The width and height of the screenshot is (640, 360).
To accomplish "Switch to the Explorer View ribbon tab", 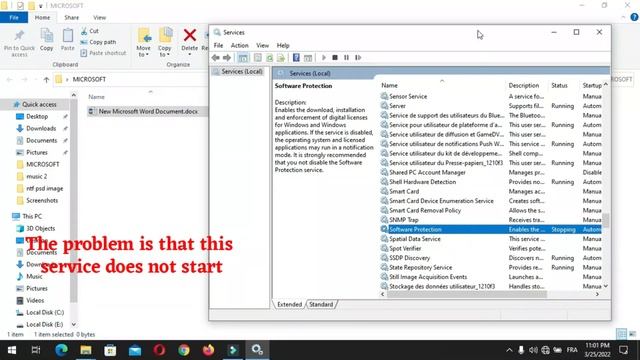I will coord(100,18).
